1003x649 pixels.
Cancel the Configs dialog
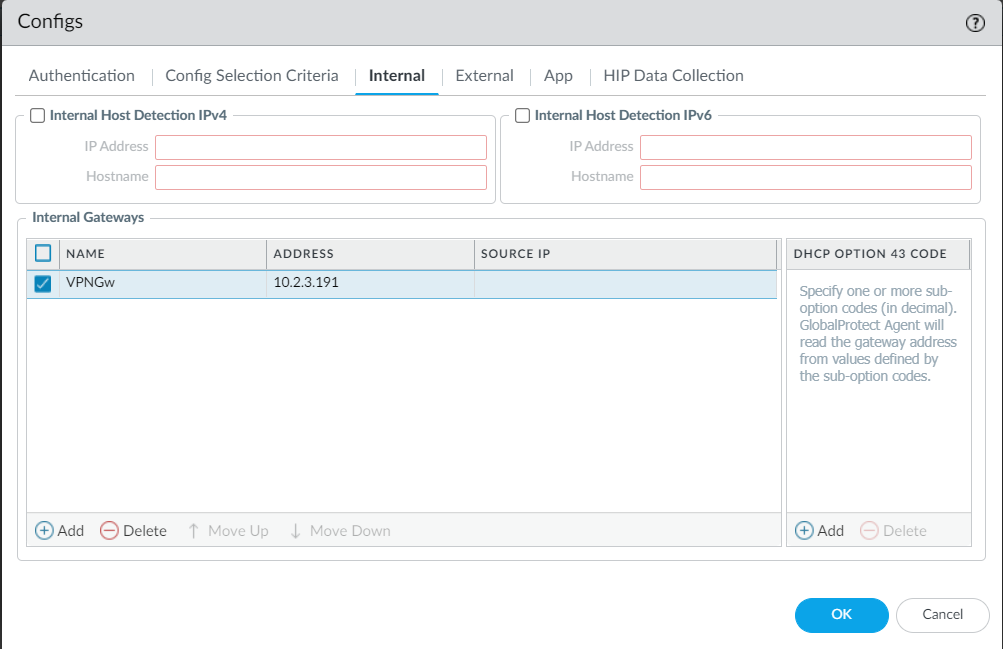(942, 615)
